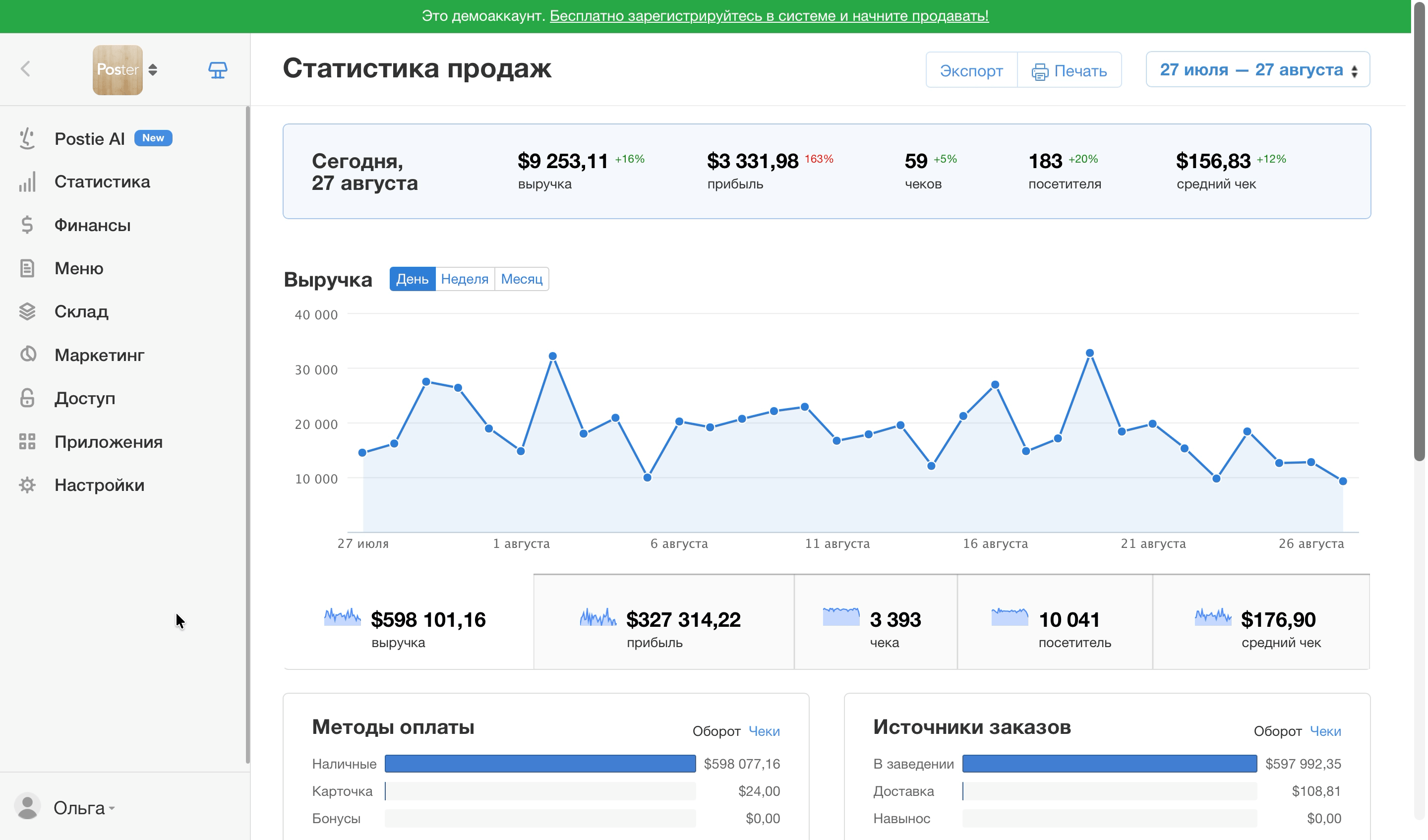The width and height of the screenshot is (1428, 840).
Task: Open the Финансы section
Action: point(92,225)
